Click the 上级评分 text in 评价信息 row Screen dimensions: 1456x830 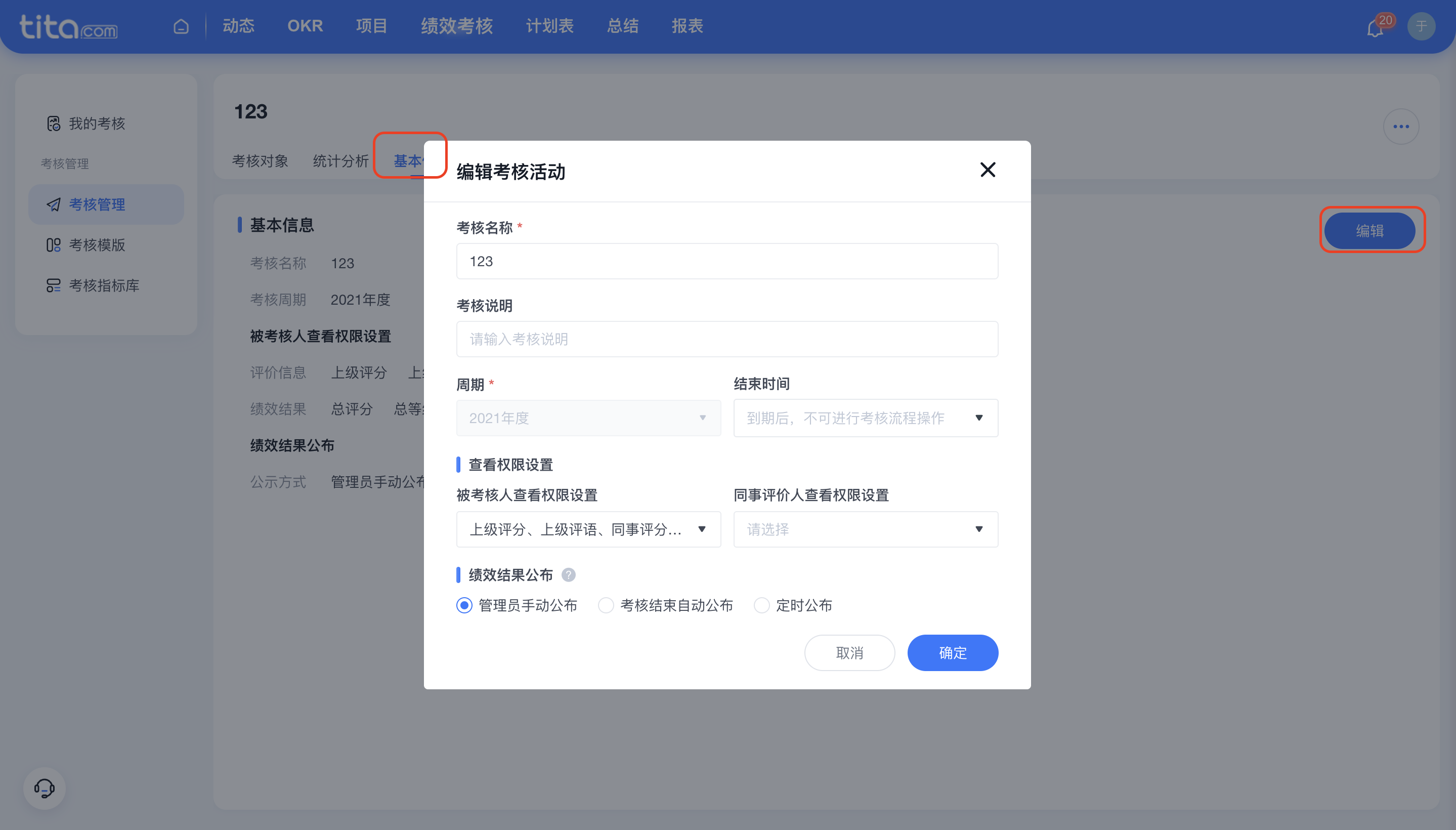[359, 373]
